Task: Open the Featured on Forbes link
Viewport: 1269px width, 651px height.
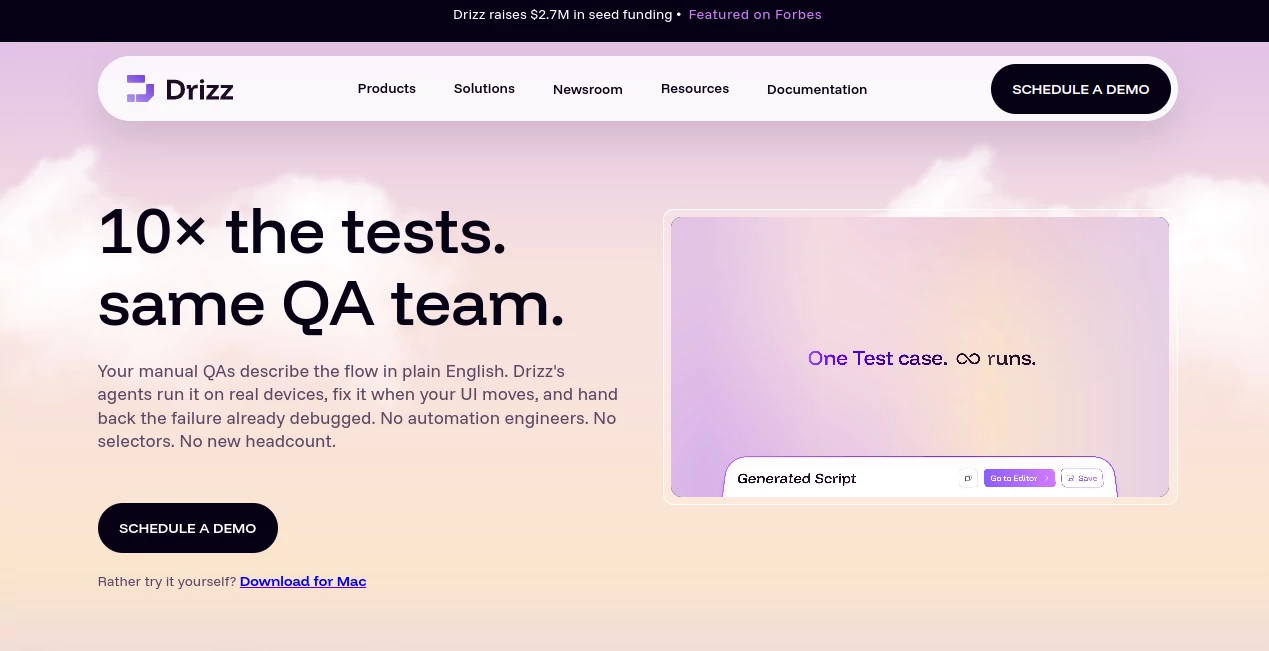Action: click(755, 15)
